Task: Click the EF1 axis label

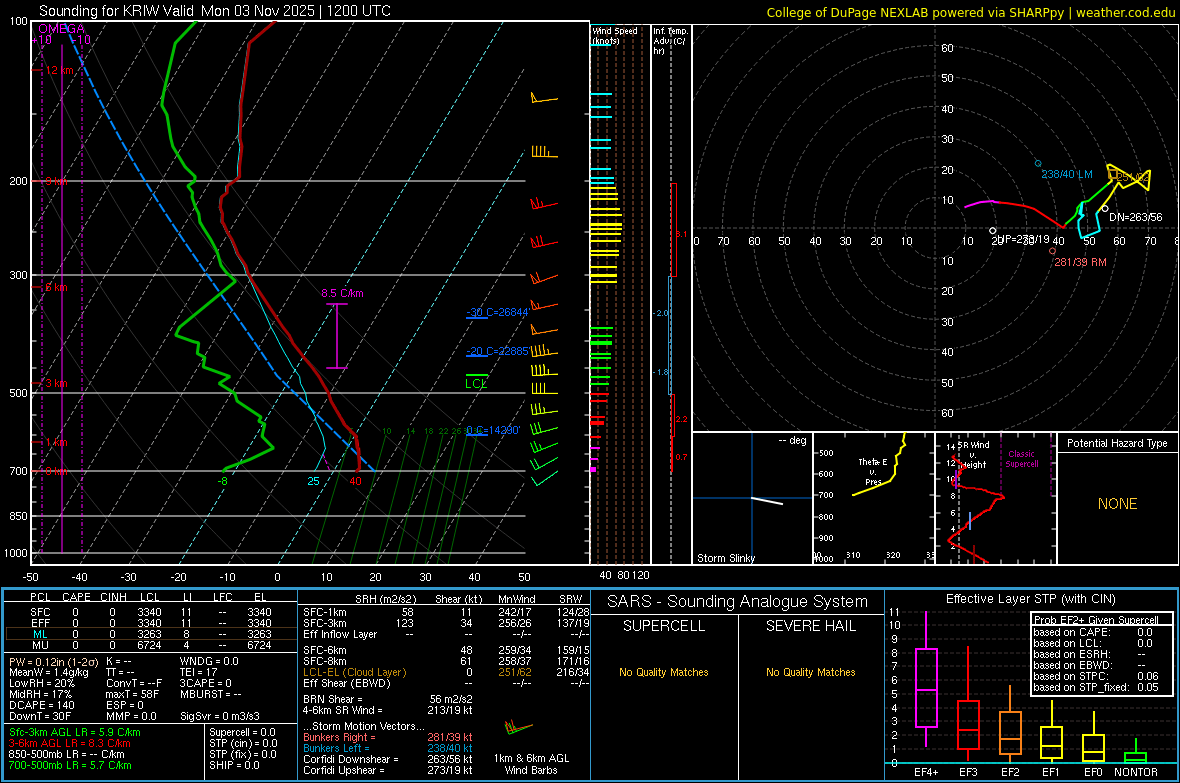Action: (x=1051, y=772)
